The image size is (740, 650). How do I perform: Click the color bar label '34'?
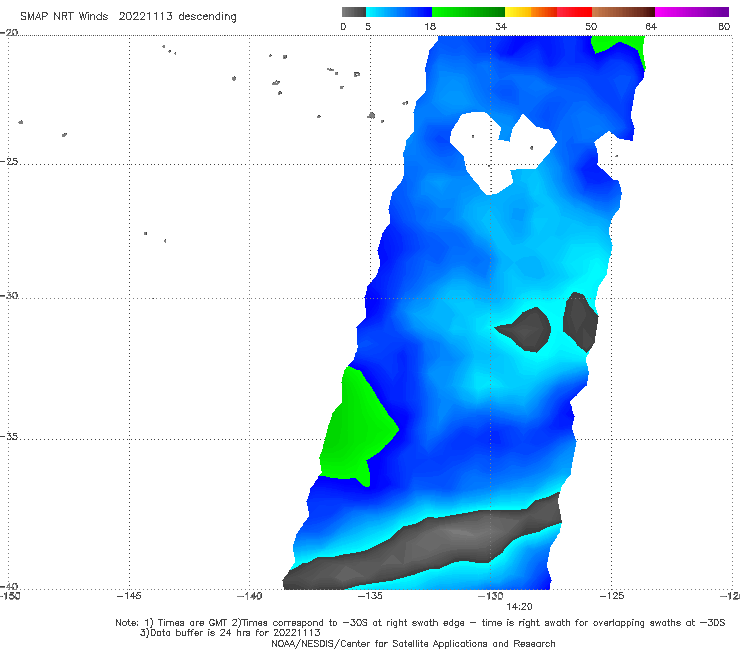[501, 26]
